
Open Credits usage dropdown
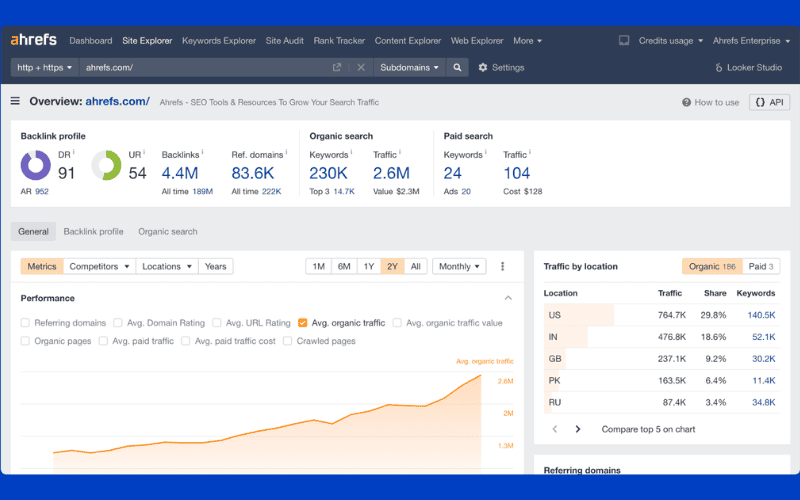(x=670, y=41)
